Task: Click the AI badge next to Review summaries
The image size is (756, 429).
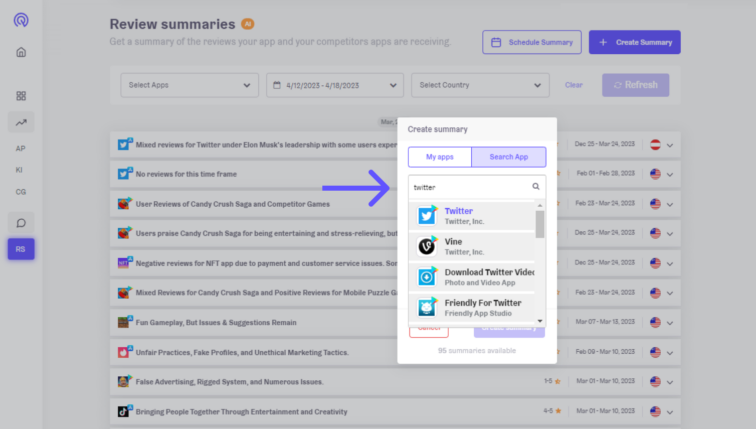Action: [x=247, y=24]
